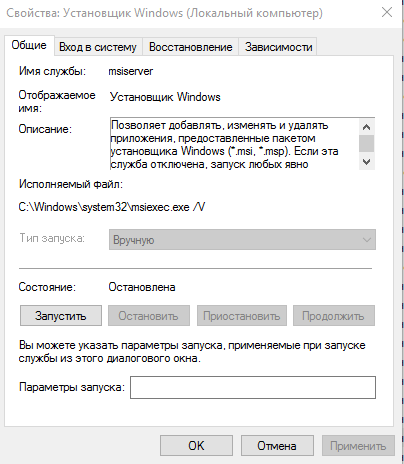
Task: Click the description scrollbar thumb
Action: point(366,143)
